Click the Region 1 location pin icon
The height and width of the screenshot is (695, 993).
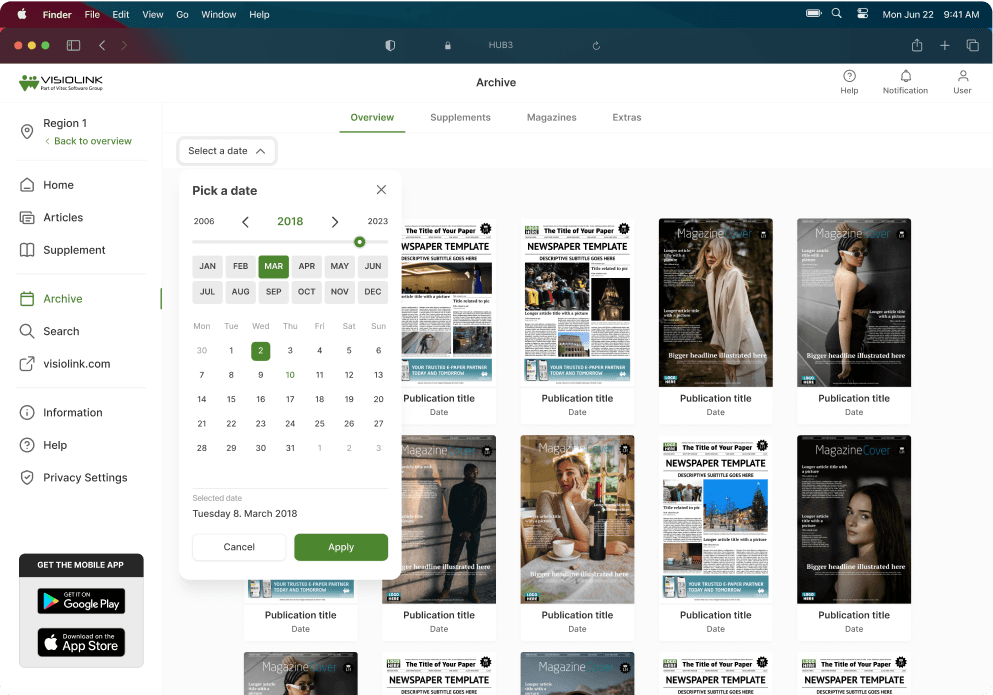click(27, 132)
